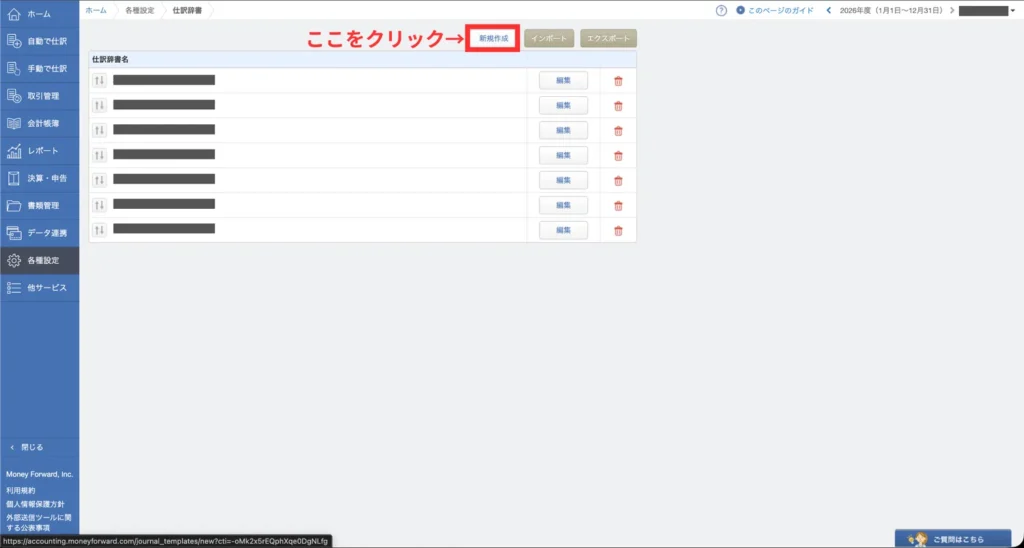Open the 利用規約 link
The height and width of the screenshot is (548, 1024).
point(21,490)
